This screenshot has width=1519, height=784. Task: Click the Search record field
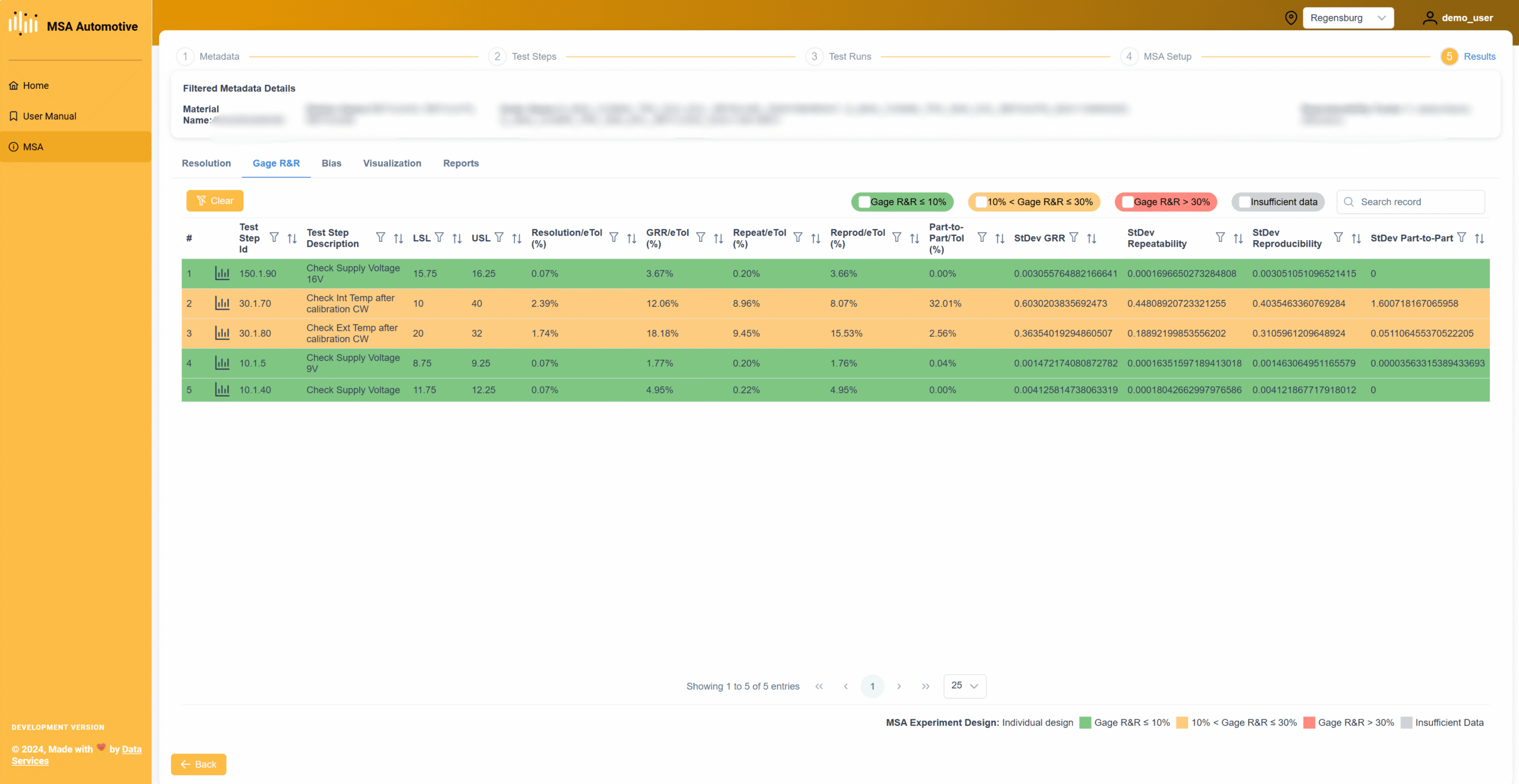pyautogui.click(x=1410, y=202)
